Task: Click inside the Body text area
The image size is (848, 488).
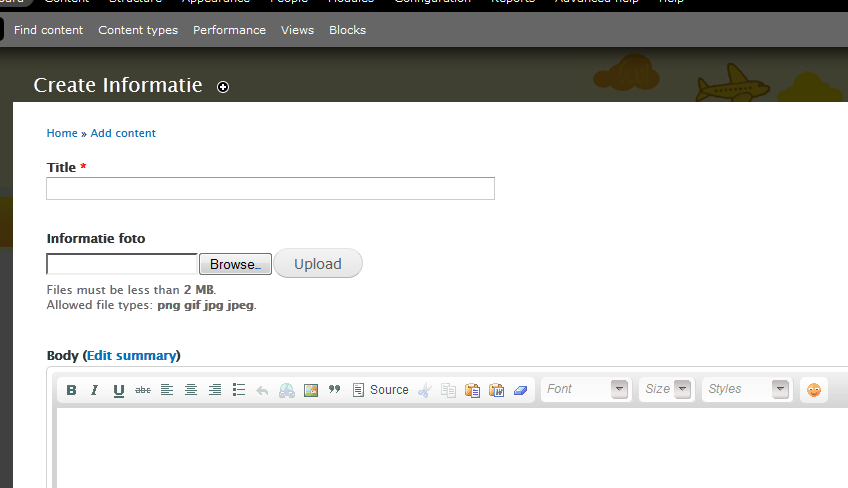Action: [x=452, y=448]
